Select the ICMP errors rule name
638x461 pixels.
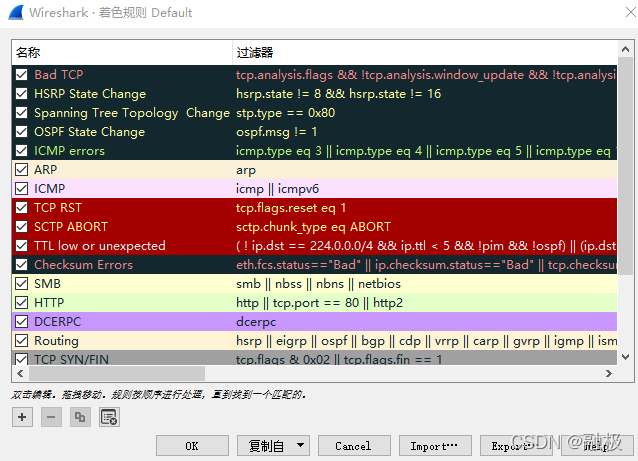coord(69,151)
